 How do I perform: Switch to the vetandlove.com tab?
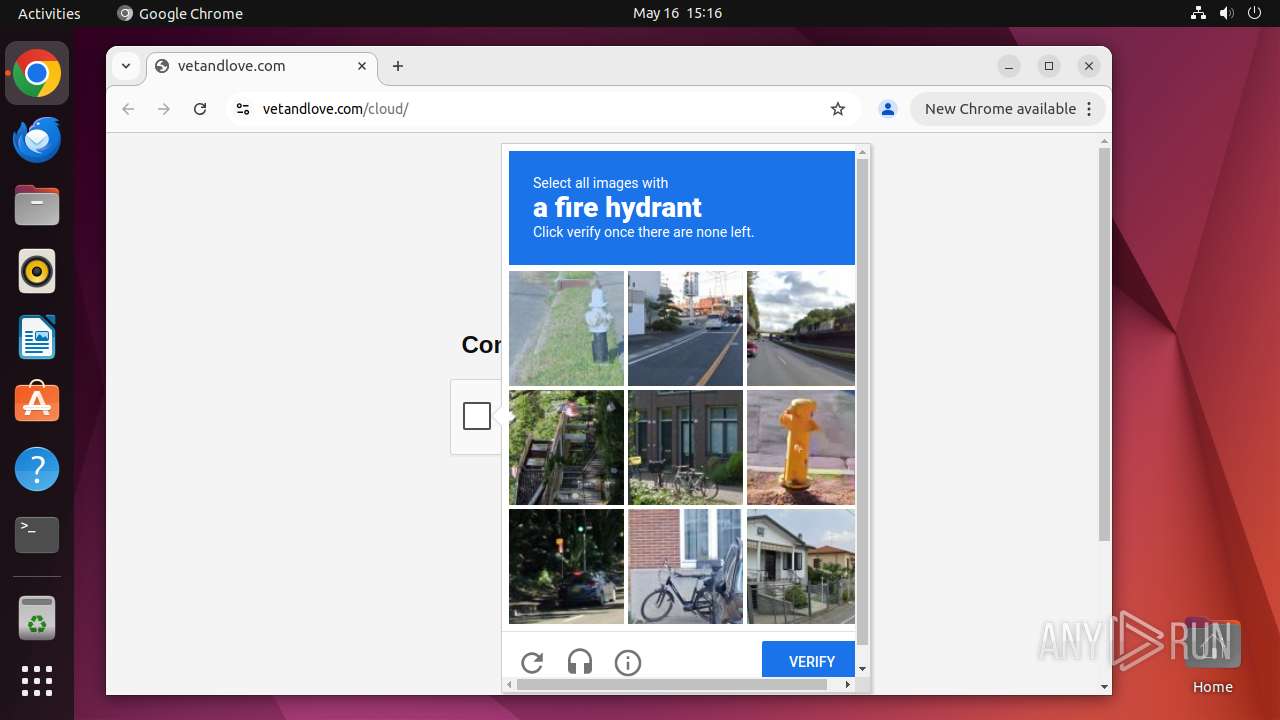262,66
